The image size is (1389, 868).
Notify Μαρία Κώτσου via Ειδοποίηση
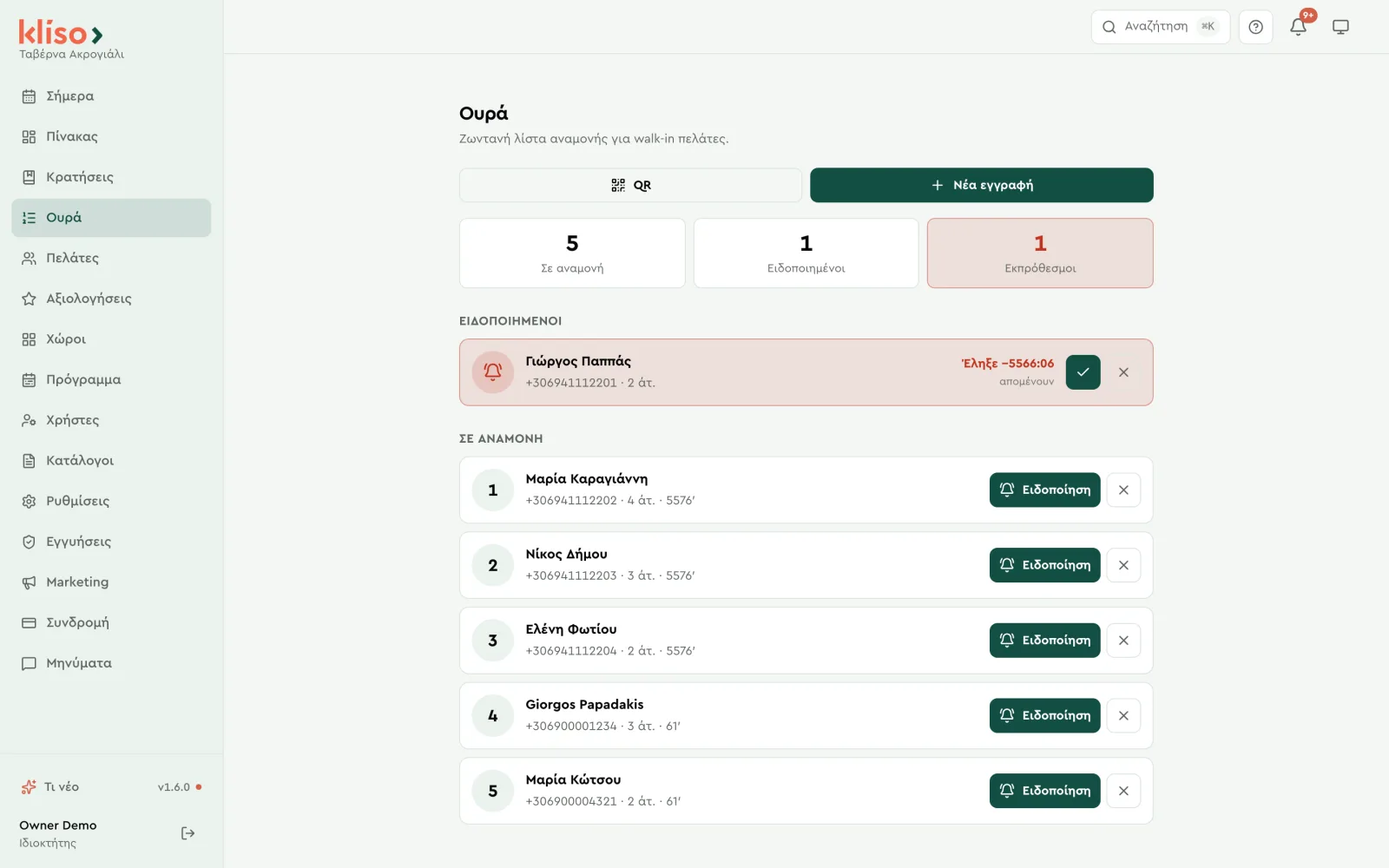[x=1044, y=791]
